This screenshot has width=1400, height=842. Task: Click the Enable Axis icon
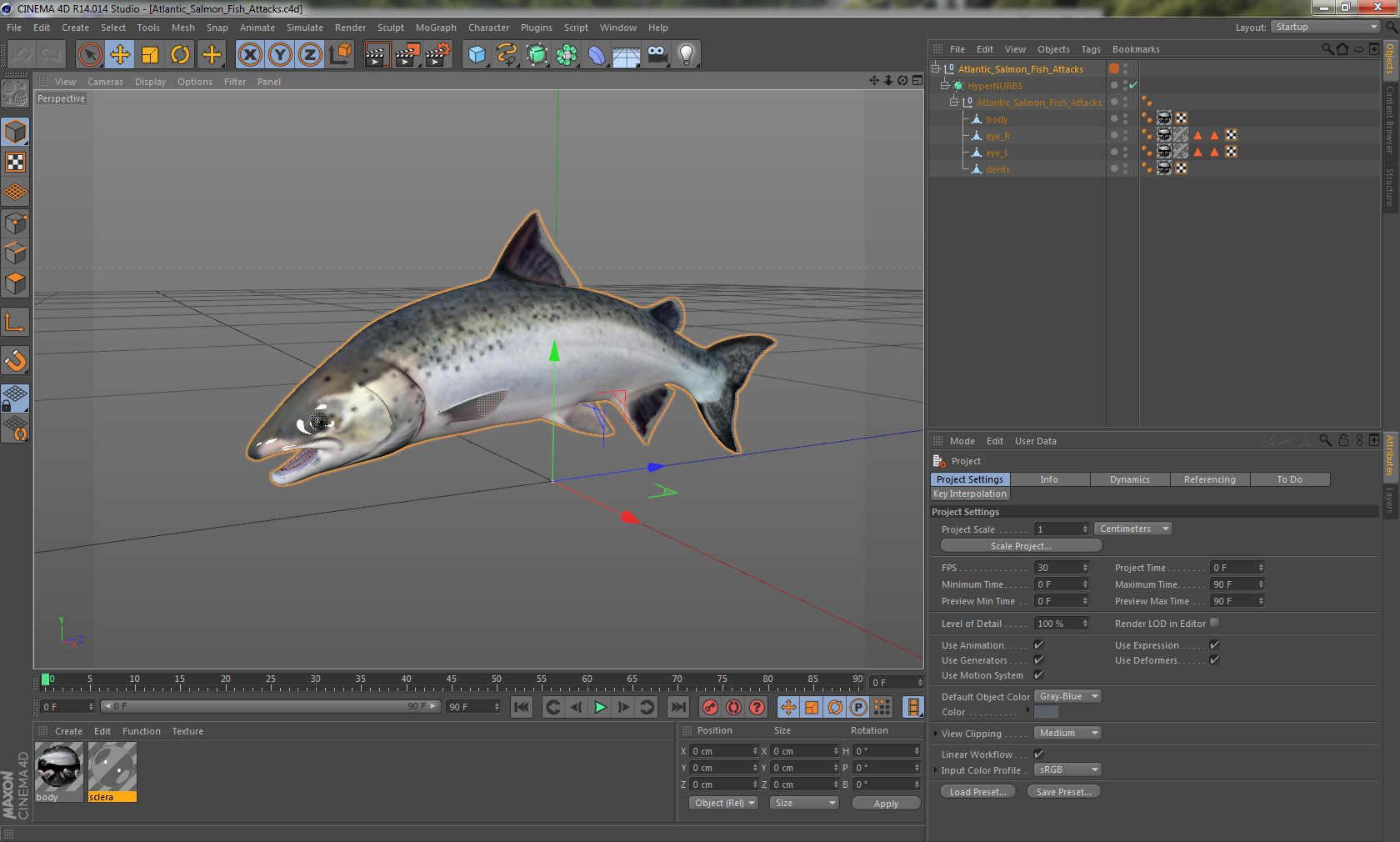tap(15, 322)
